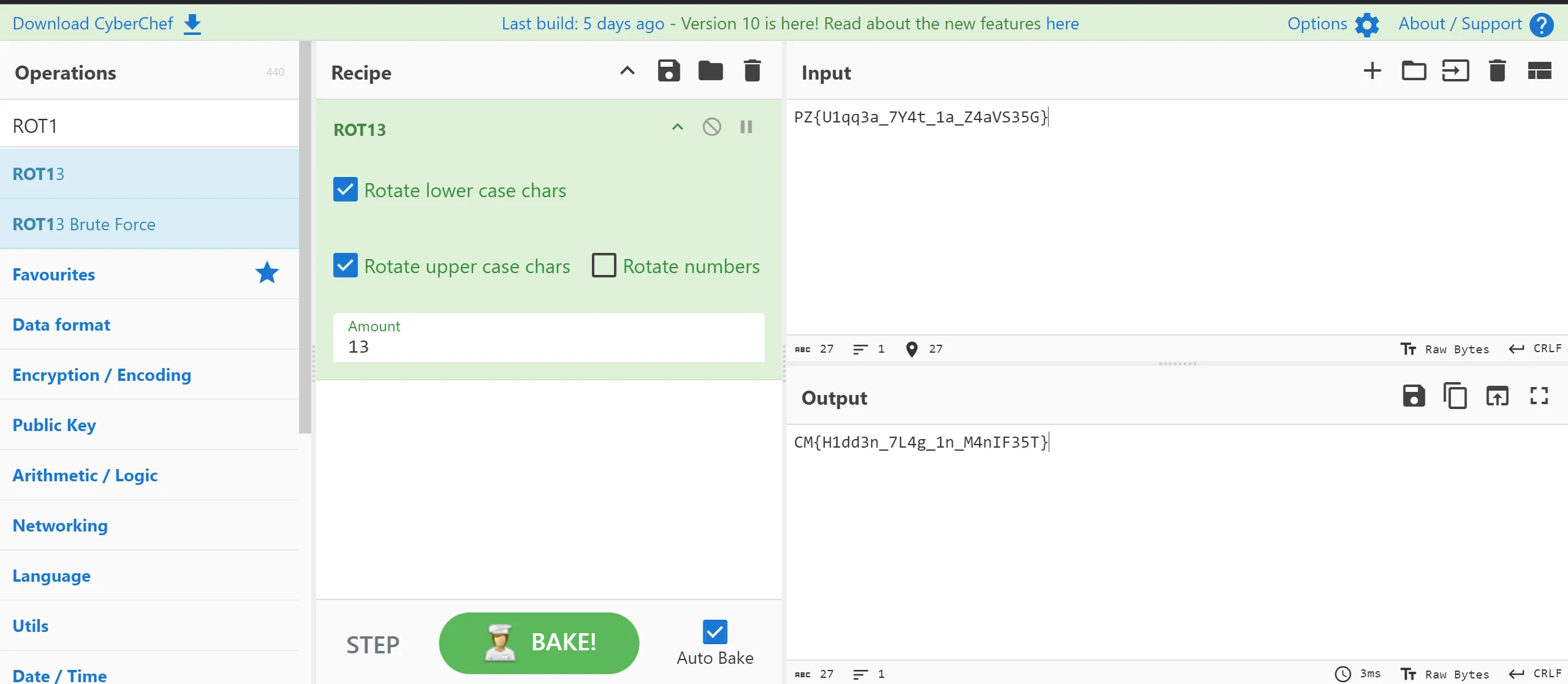Collapse the ROT13 operation arguments
This screenshot has height=684, width=1568.
point(677,127)
